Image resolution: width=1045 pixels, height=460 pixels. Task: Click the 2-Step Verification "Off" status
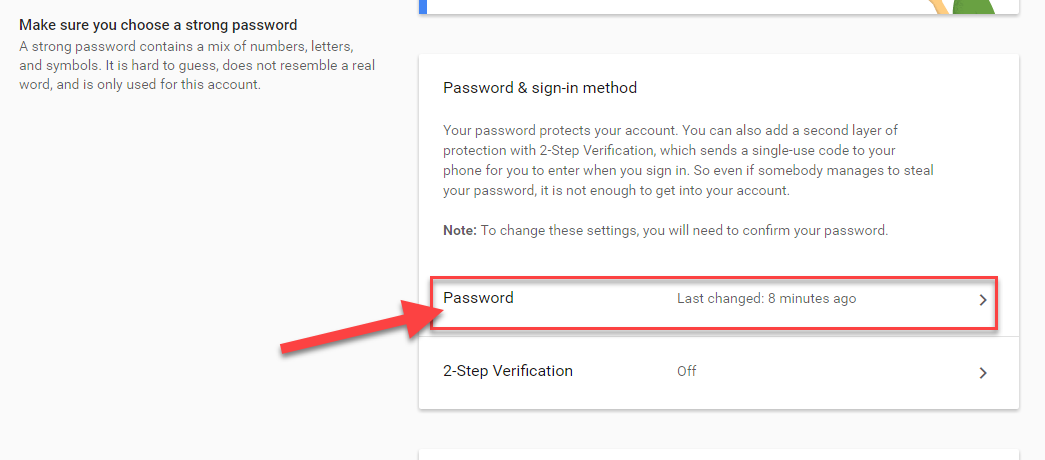pyautogui.click(x=686, y=371)
